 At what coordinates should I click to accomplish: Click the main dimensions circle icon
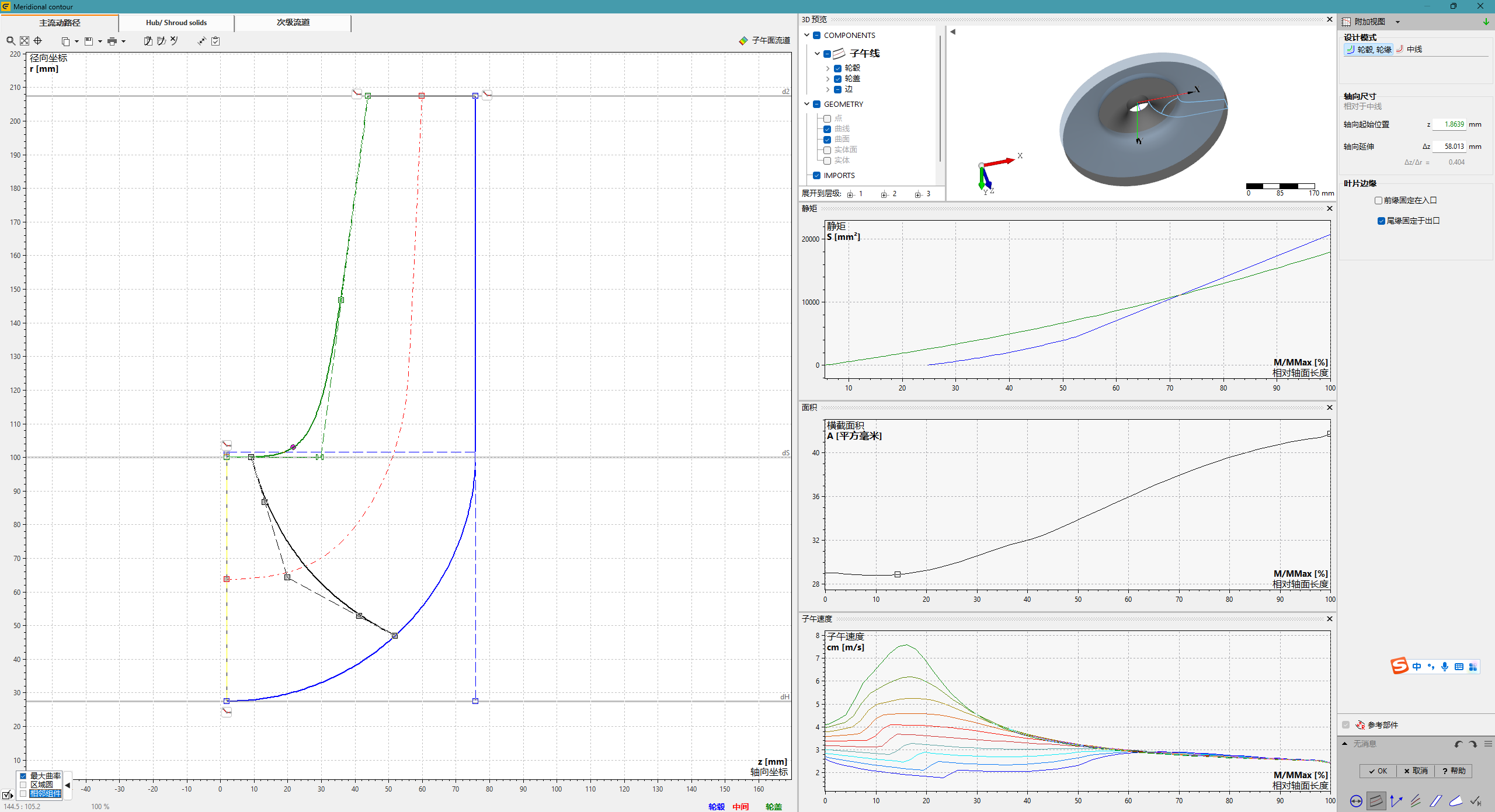click(x=1356, y=801)
